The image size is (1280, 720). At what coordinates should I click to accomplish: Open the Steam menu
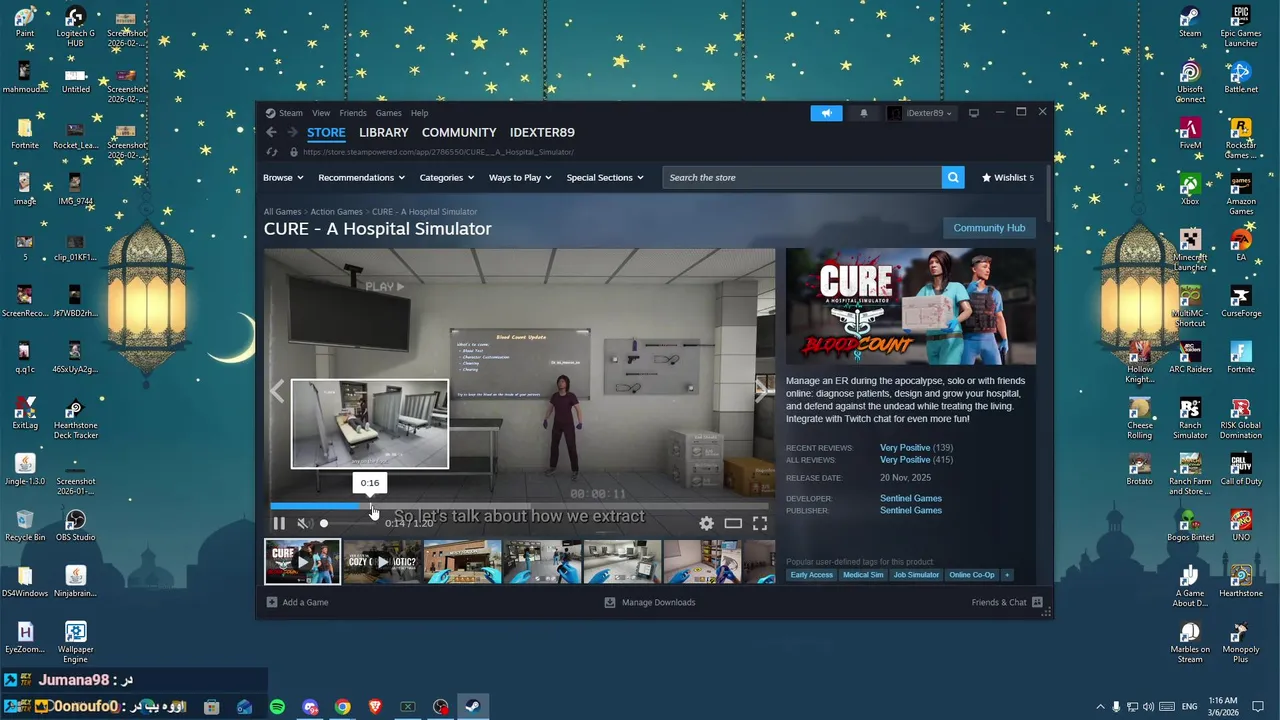point(291,113)
